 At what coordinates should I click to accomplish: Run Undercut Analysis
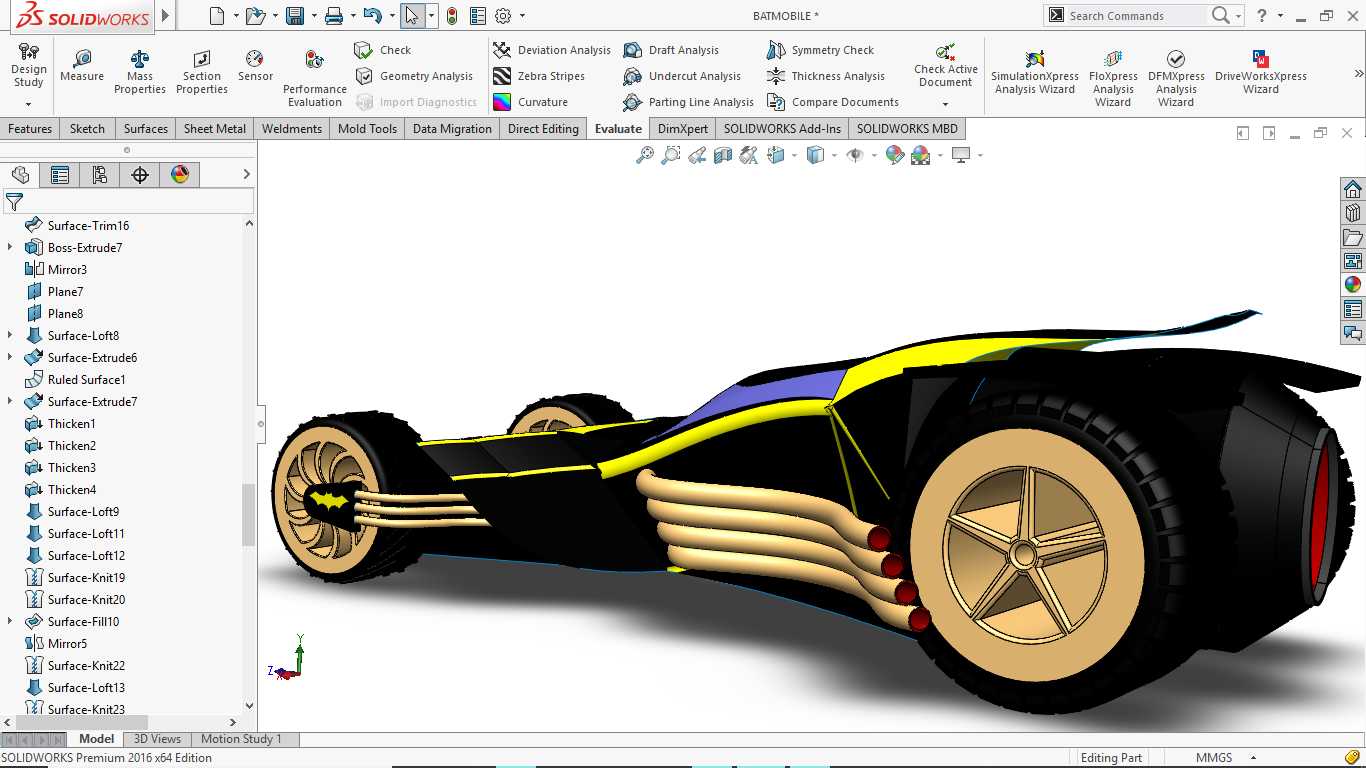[682, 76]
